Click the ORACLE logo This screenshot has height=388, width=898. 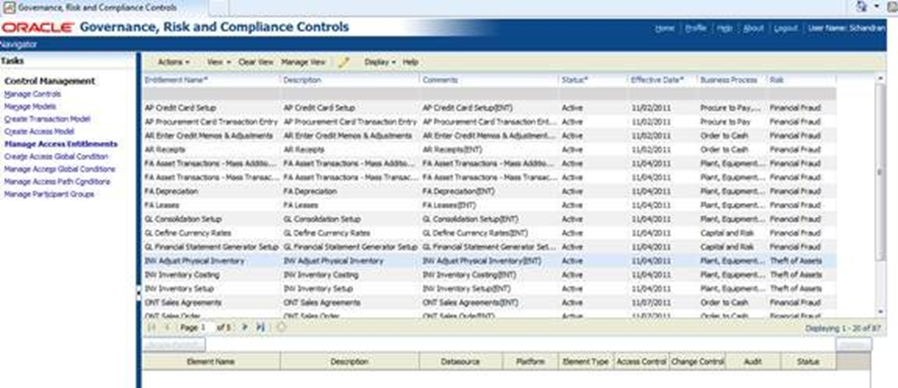(37, 28)
